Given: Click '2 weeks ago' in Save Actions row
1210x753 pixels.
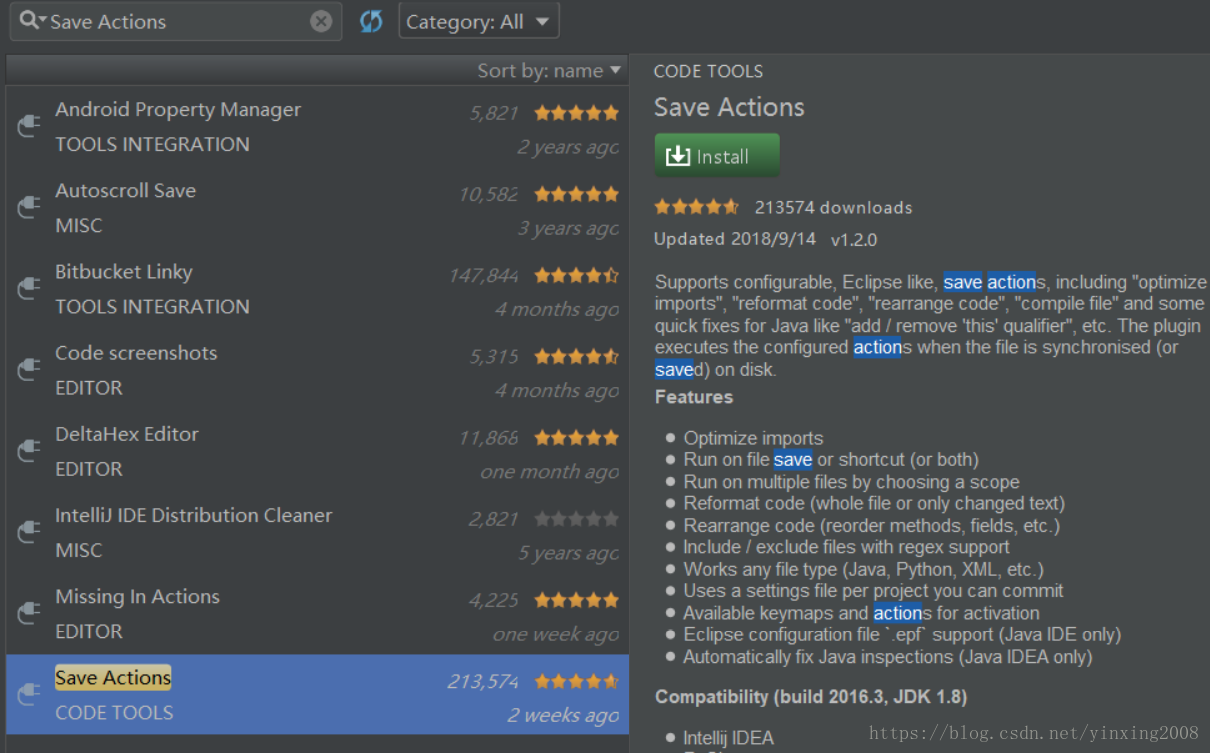Looking at the screenshot, I should click(563, 715).
